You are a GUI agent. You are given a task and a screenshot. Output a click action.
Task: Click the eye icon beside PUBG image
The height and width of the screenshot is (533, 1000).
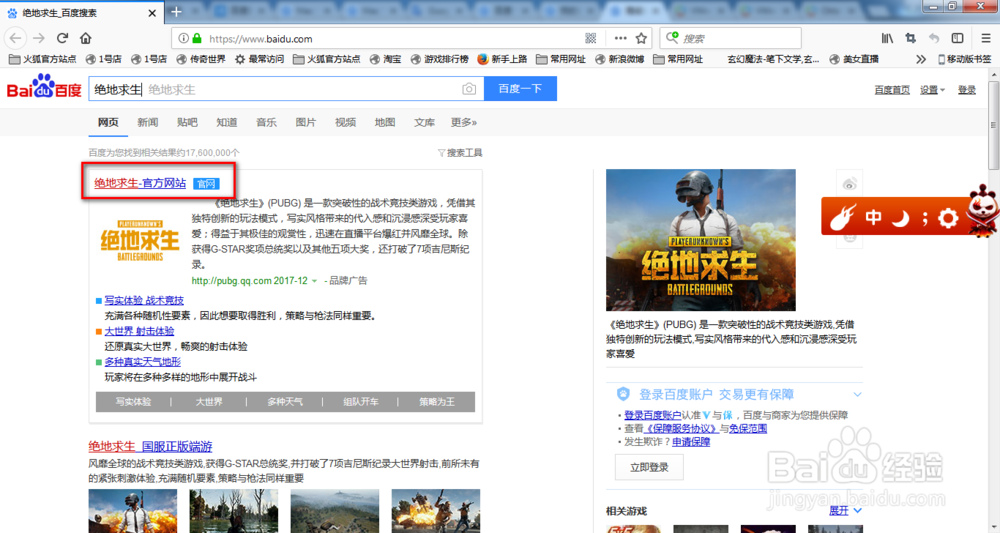(849, 185)
